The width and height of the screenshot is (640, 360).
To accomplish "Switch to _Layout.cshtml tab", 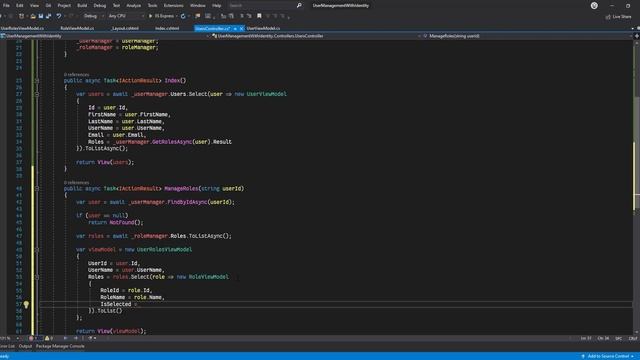I will [125, 28].
